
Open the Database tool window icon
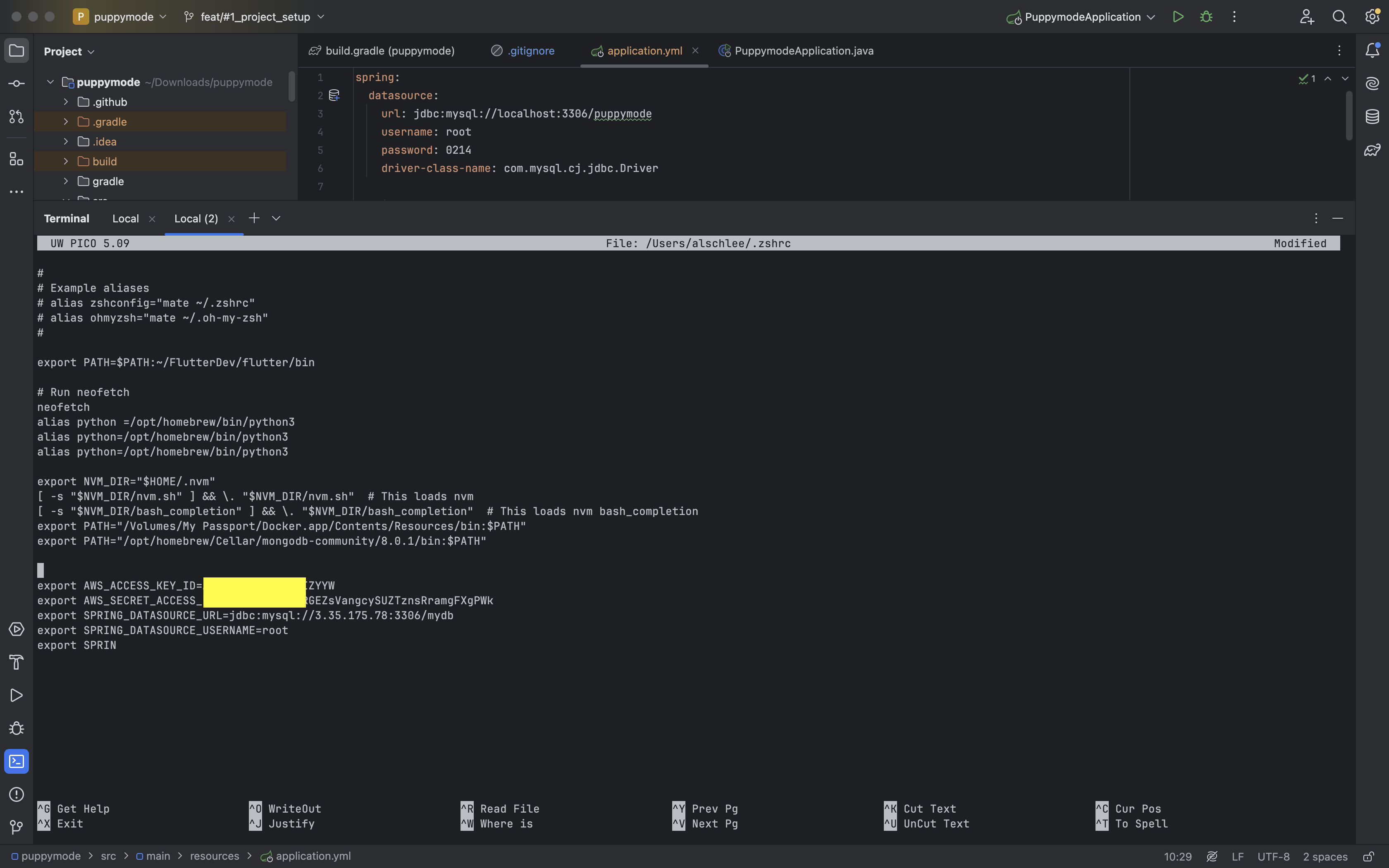pyautogui.click(x=1372, y=117)
